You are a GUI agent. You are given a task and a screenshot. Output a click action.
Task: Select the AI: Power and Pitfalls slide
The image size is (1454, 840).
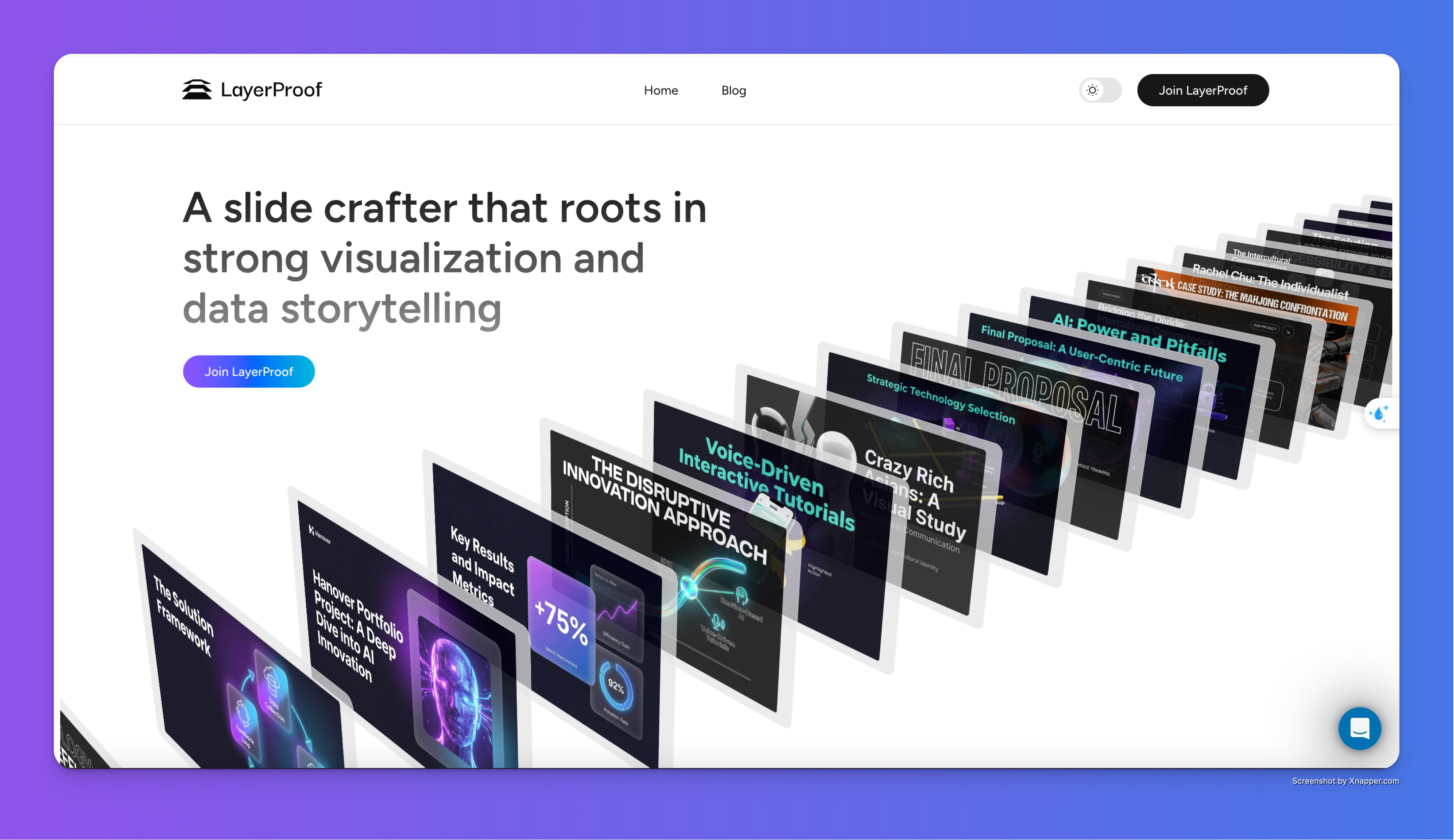tap(1139, 337)
